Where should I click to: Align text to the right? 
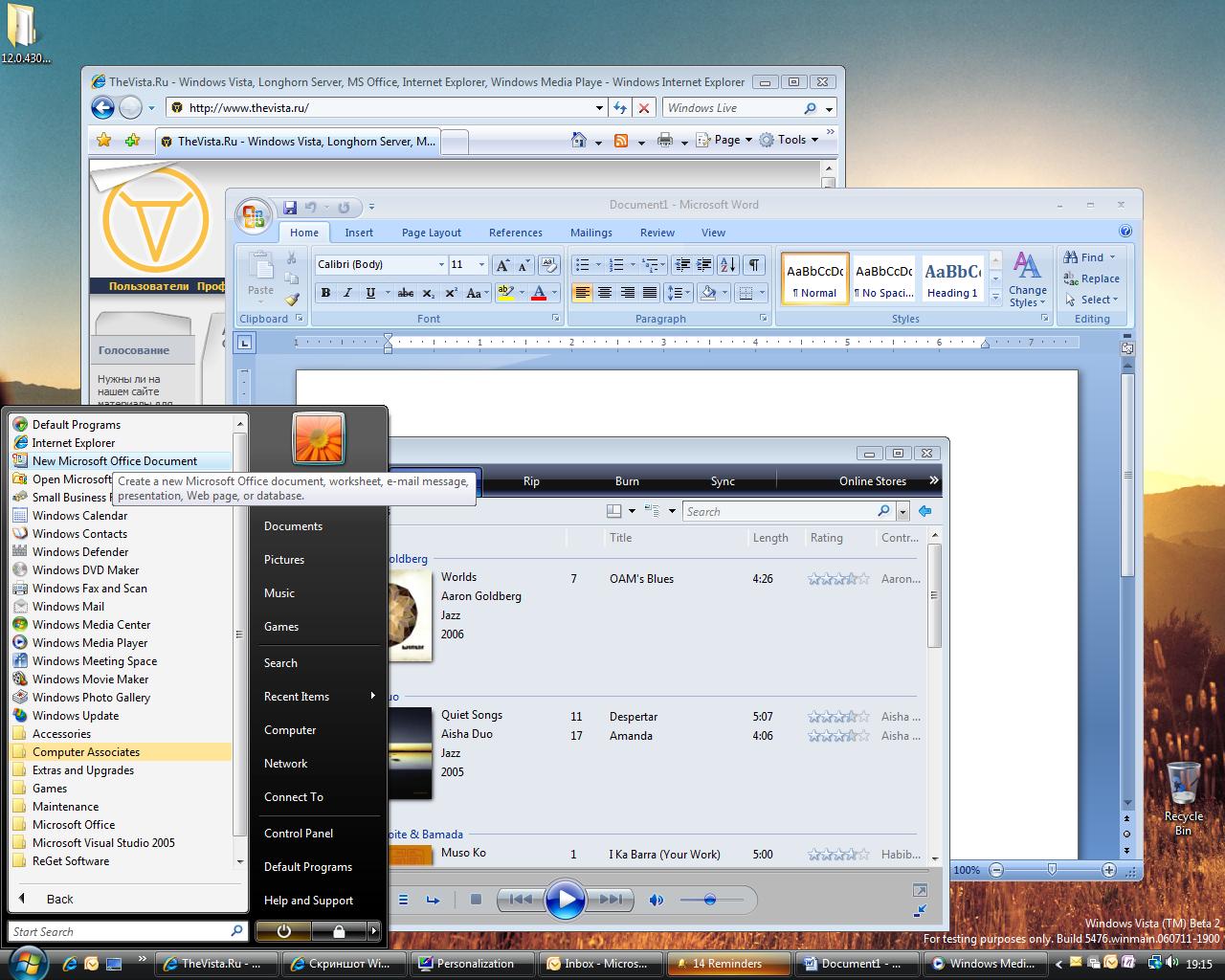(x=627, y=293)
